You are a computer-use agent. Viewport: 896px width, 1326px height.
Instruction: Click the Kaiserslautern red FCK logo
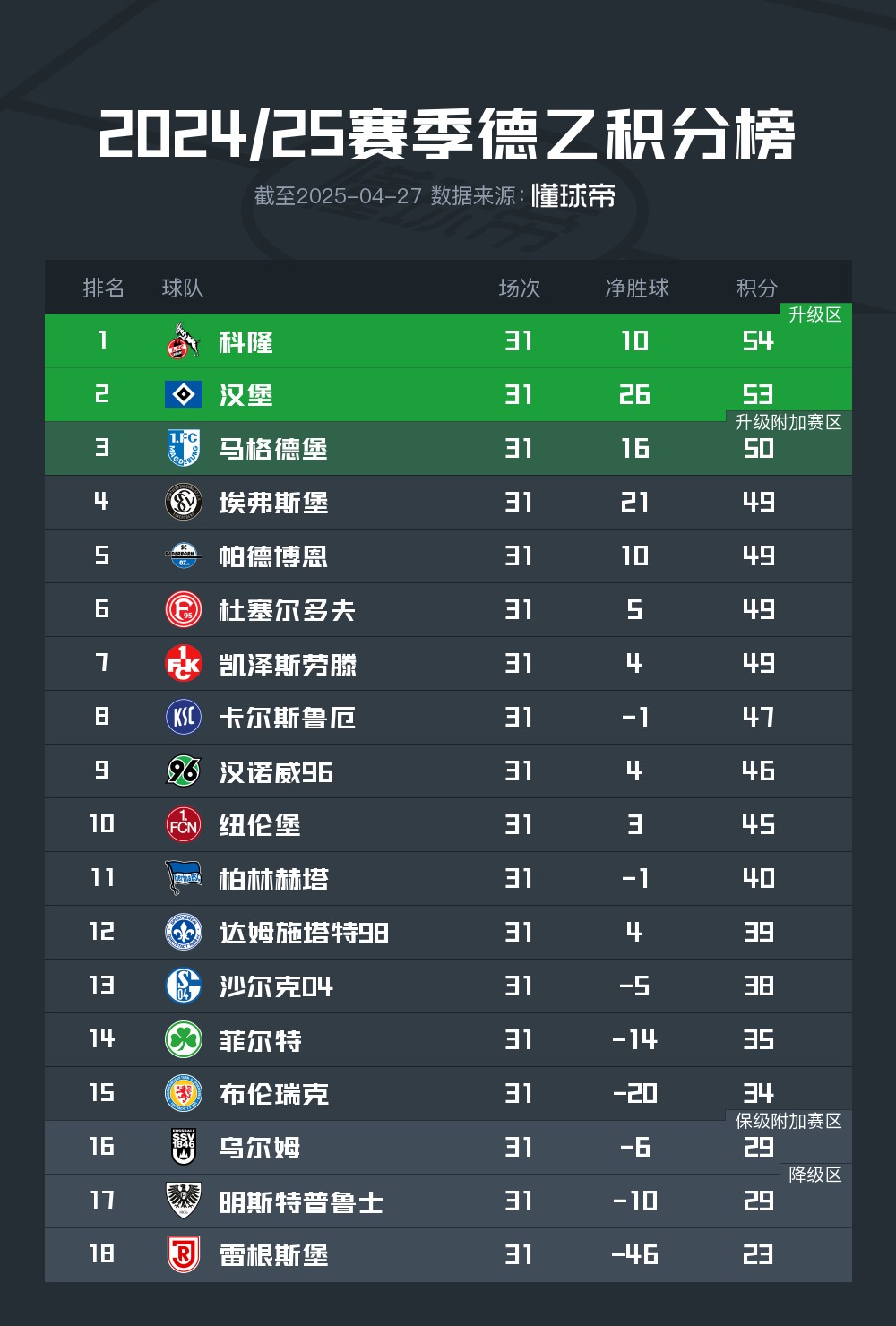click(184, 664)
